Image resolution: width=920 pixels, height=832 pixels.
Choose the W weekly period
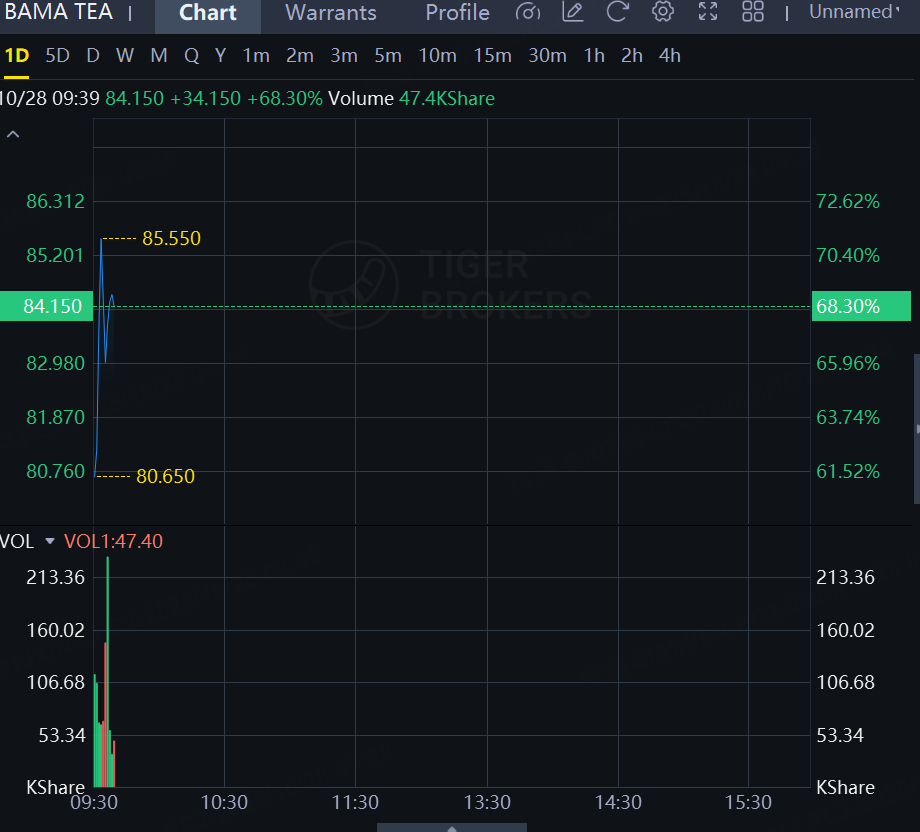click(124, 56)
